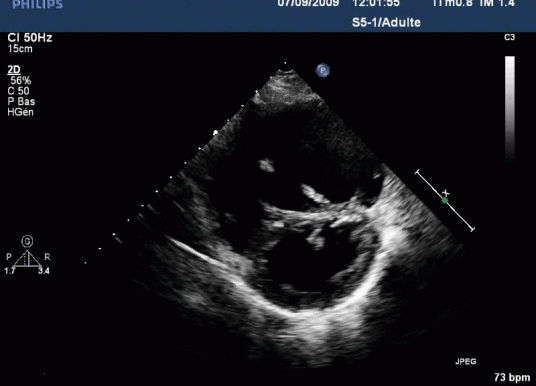The image size is (536, 386).
Task: Click the P Bas setting label
Action: [x=21, y=102]
